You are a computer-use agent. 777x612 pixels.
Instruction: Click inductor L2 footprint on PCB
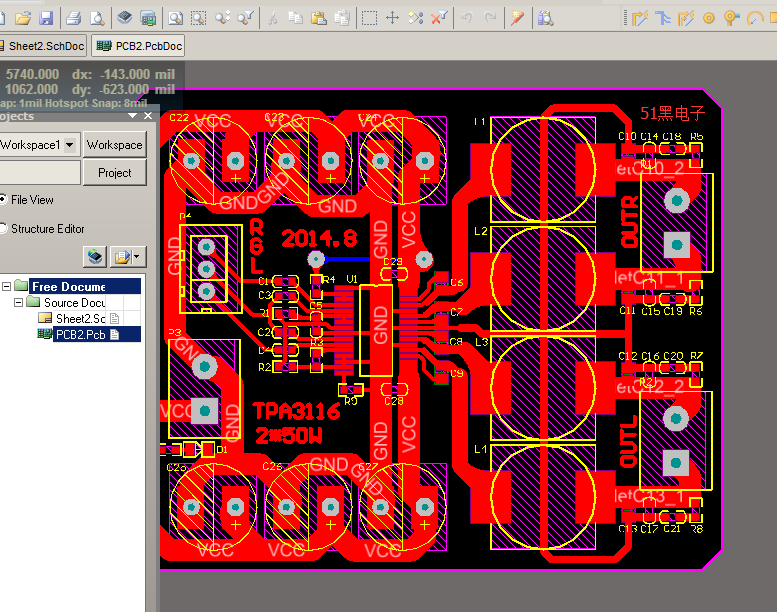point(543,278)
